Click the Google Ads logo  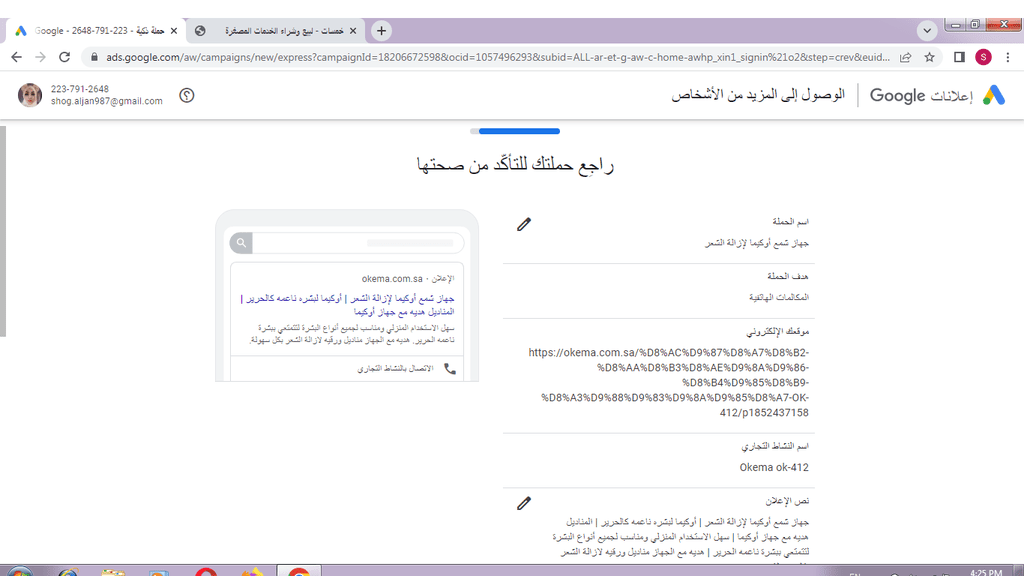coord(994,95)
